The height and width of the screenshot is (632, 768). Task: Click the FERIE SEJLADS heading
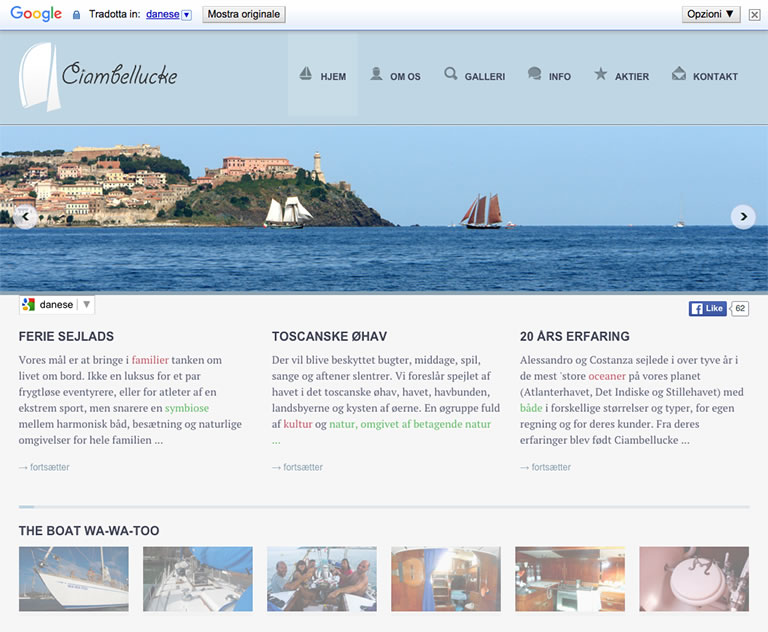66,336
